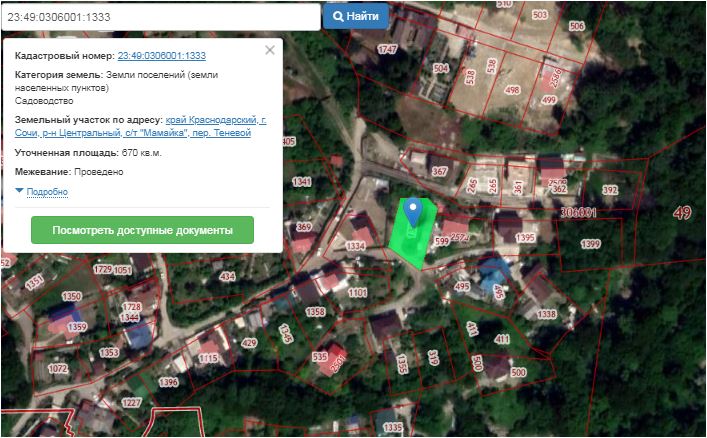Expand the Подробно details section

pos(47,192)
